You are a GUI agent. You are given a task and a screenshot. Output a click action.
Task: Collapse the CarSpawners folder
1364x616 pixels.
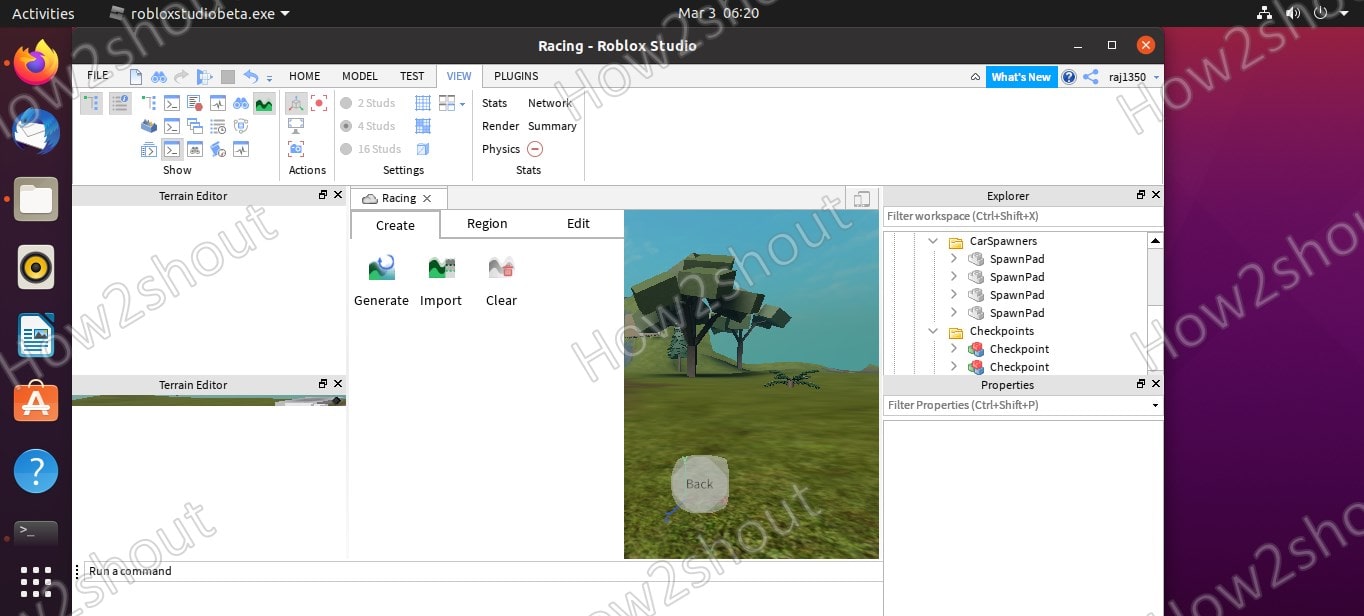[x=933, y=241]
